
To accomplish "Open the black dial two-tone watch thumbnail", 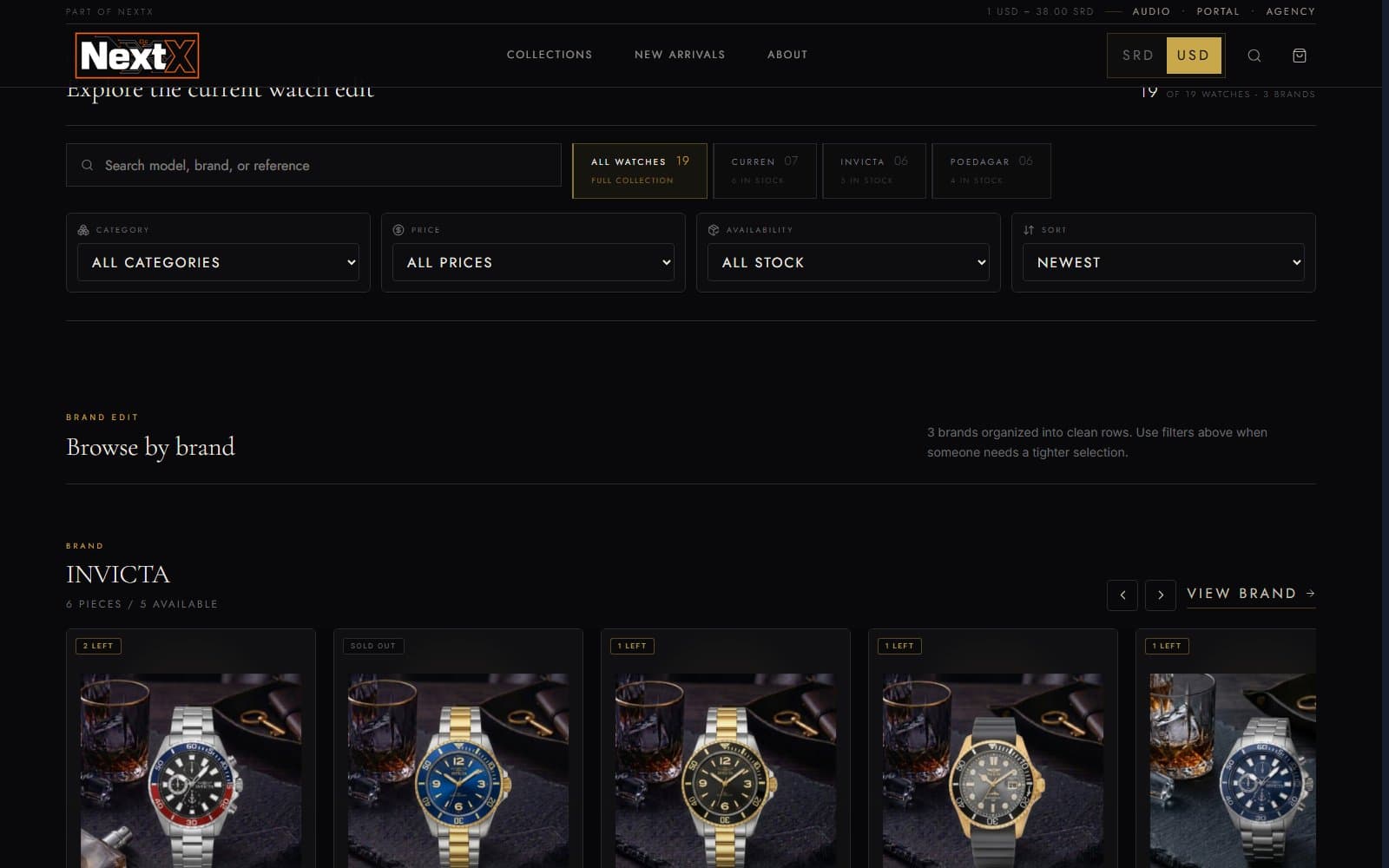I will [726, 771].
